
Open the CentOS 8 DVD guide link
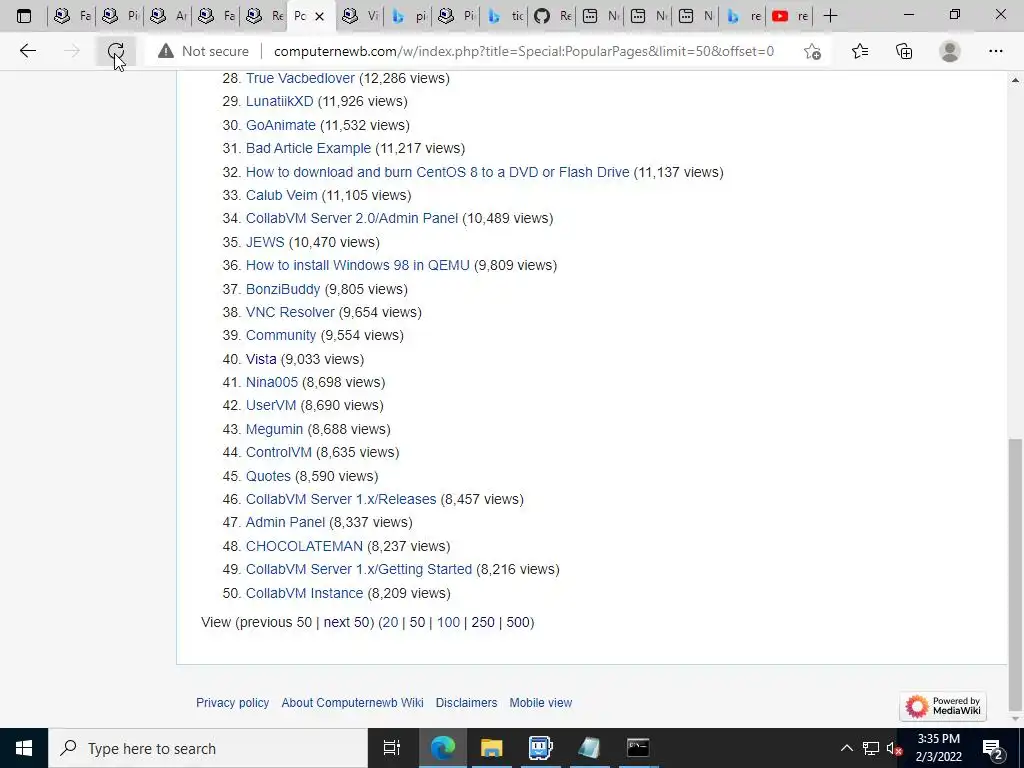(x=438, y=172)
